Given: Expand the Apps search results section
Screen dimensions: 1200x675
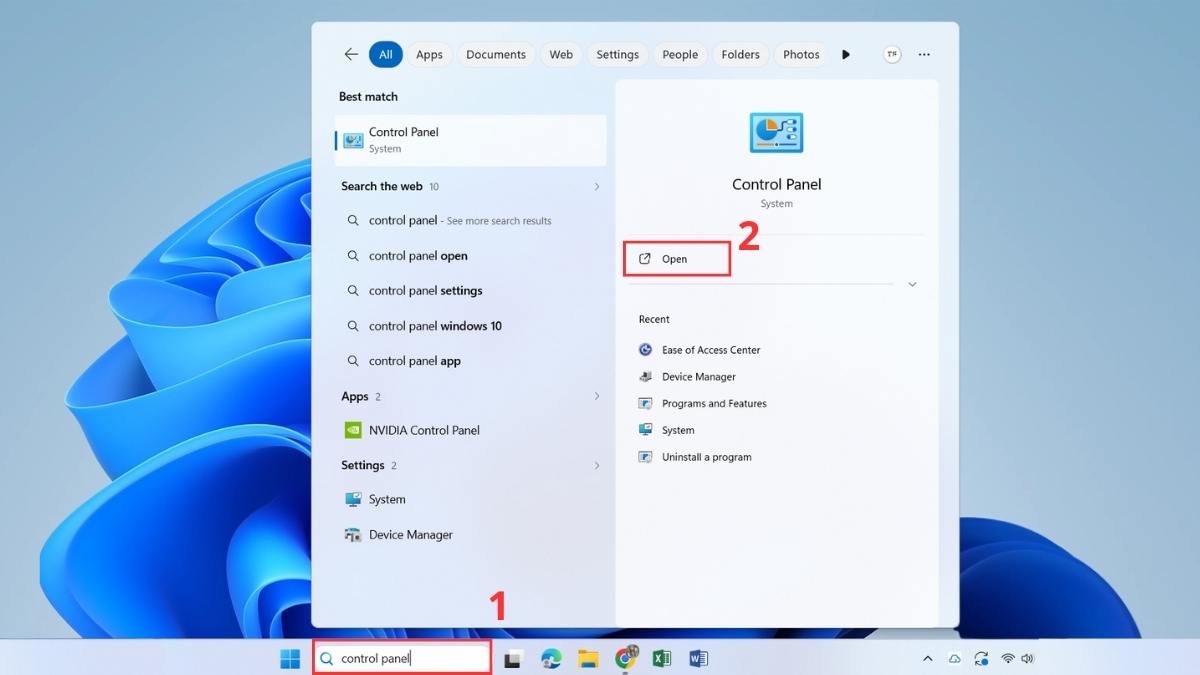Looking at the screenshot, I should click(x=597, y=396).
